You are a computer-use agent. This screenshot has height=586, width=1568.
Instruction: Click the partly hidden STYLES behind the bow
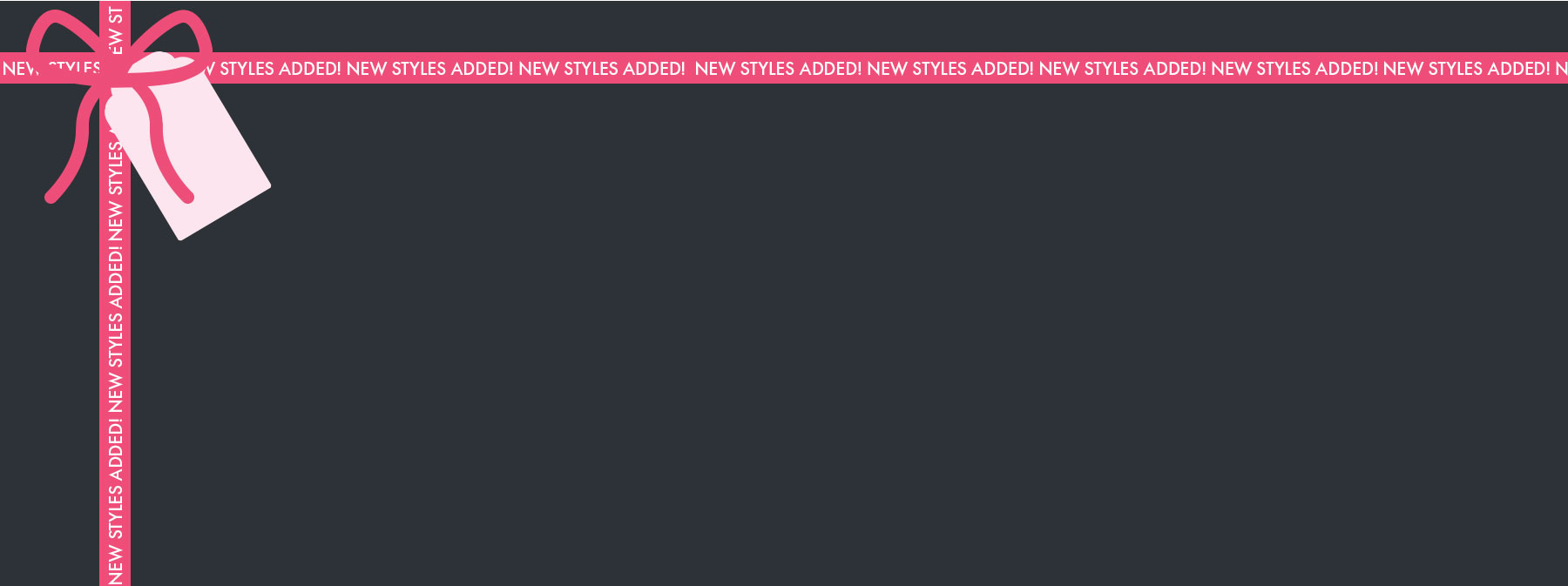click(x=73, y=68)
